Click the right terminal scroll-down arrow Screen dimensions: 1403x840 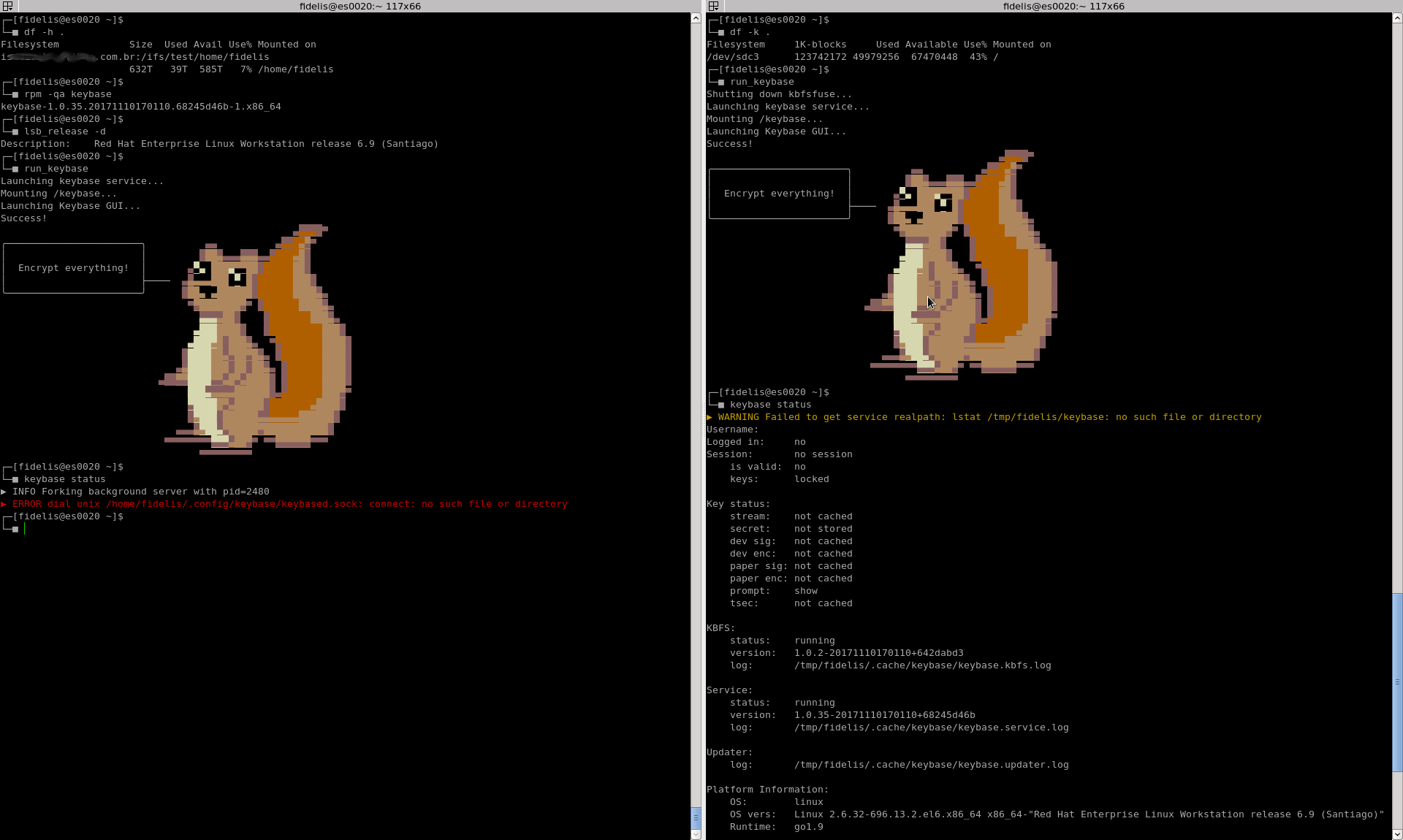pos(1397,834)
